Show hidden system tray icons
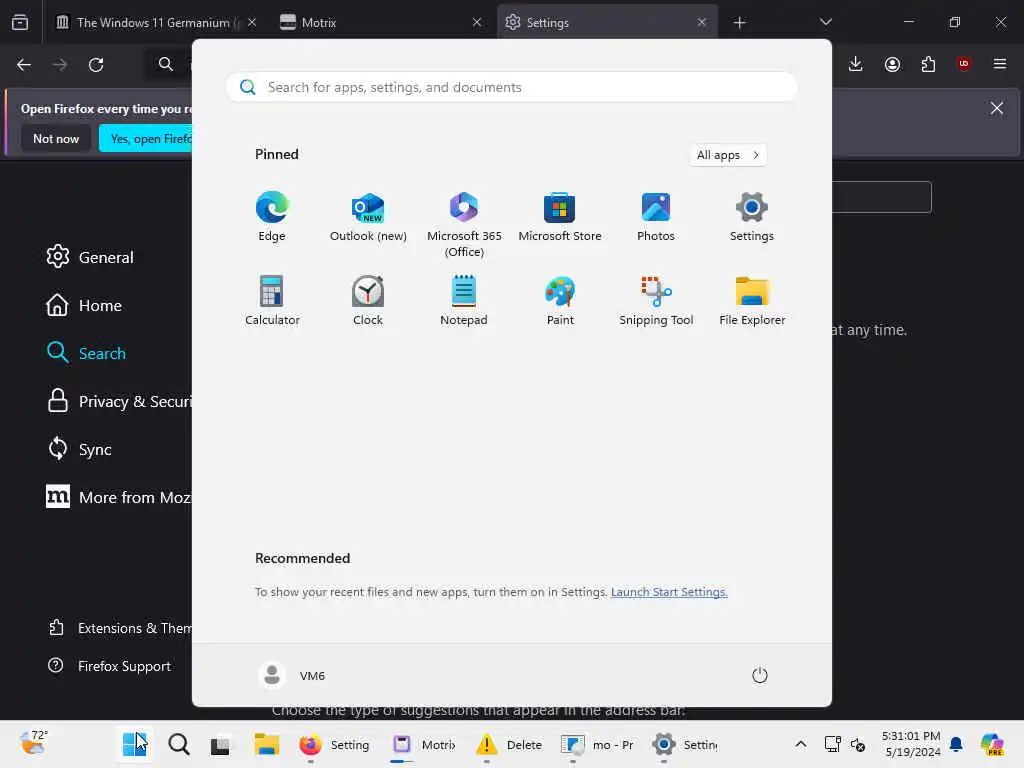This screenshot has height=768, width=1024. [801, 744]
